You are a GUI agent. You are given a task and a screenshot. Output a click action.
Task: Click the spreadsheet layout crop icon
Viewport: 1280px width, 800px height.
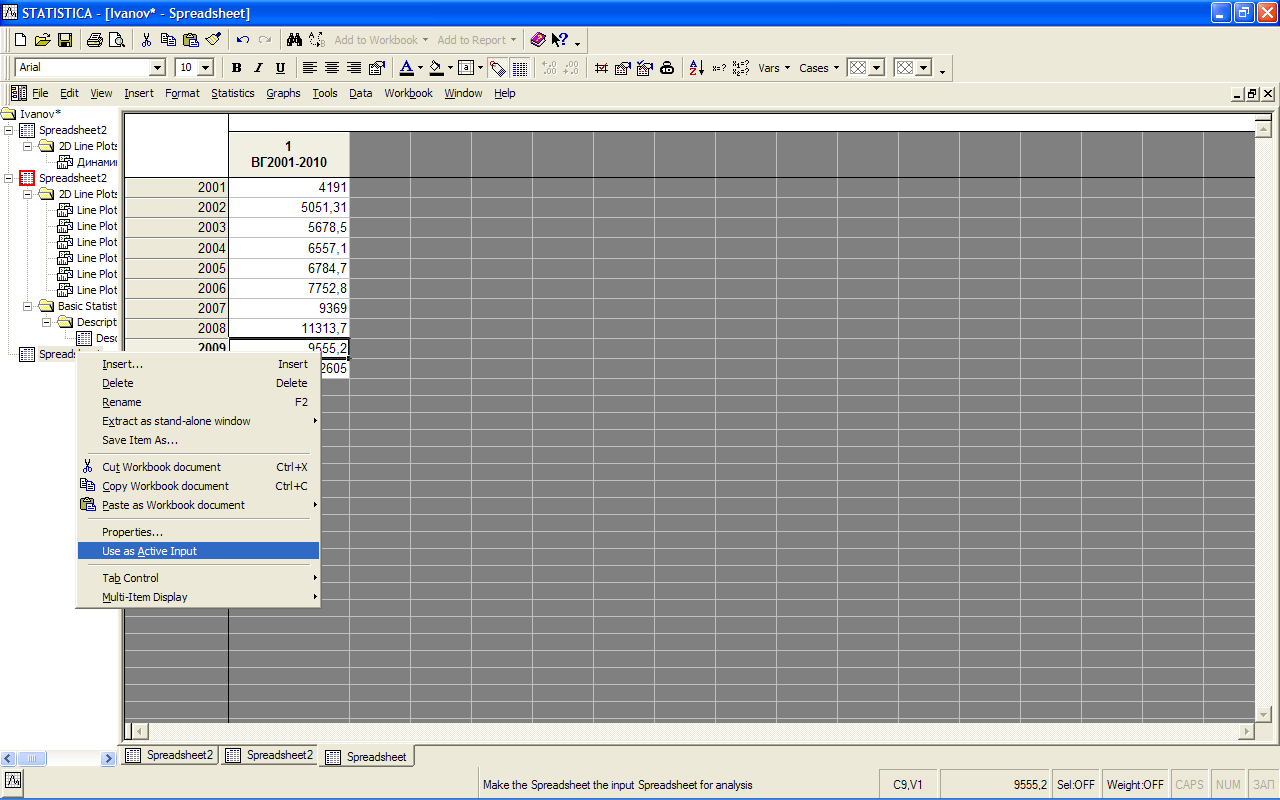pyautogui.click(x=601, y=68)
